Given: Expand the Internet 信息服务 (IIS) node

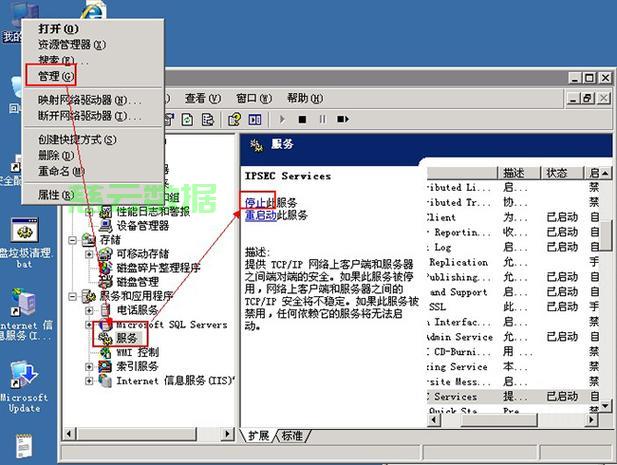Looking at the screenshot, I should pos(89,381).
